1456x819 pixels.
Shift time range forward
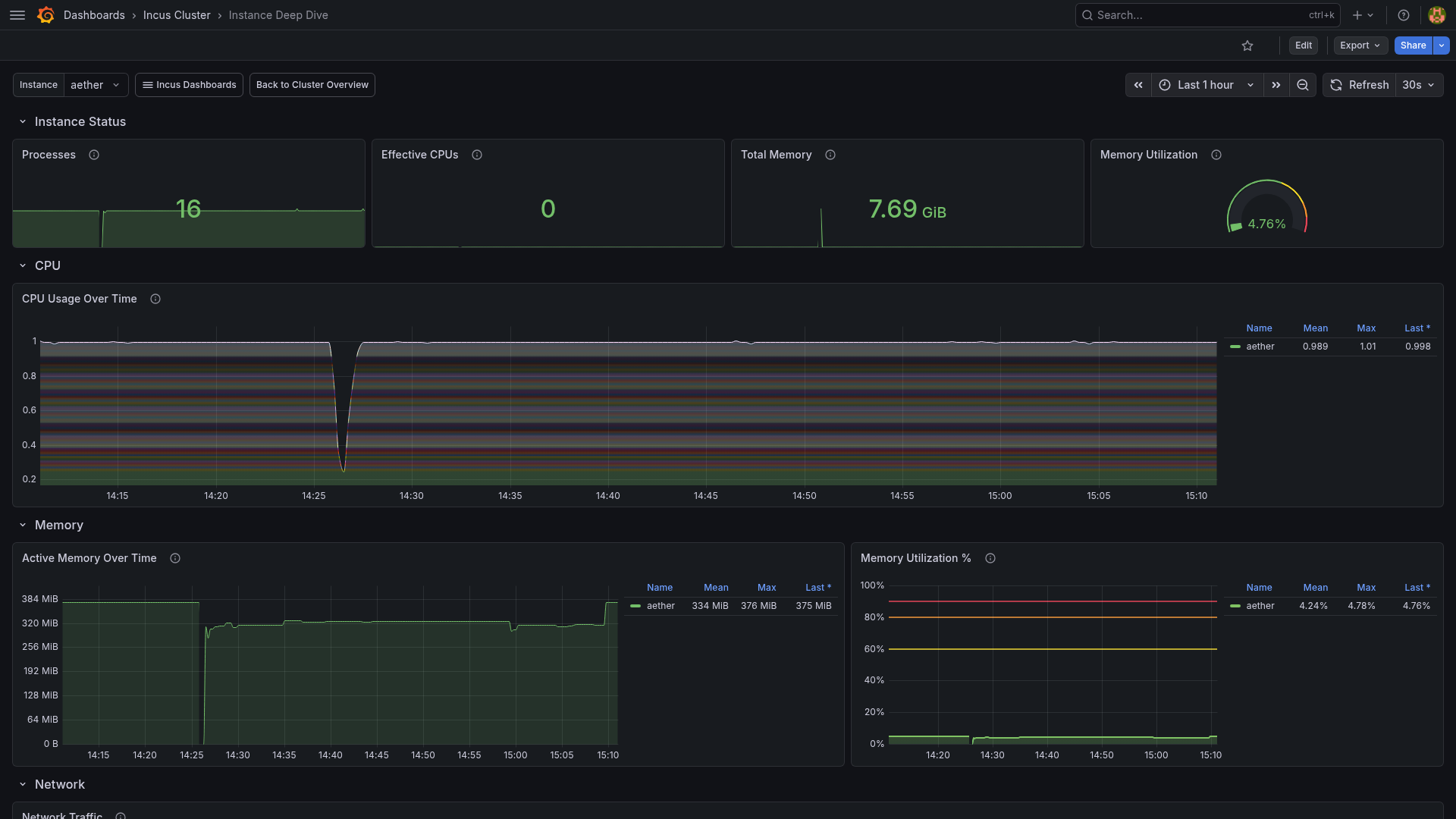click(x=1276, y=85)
